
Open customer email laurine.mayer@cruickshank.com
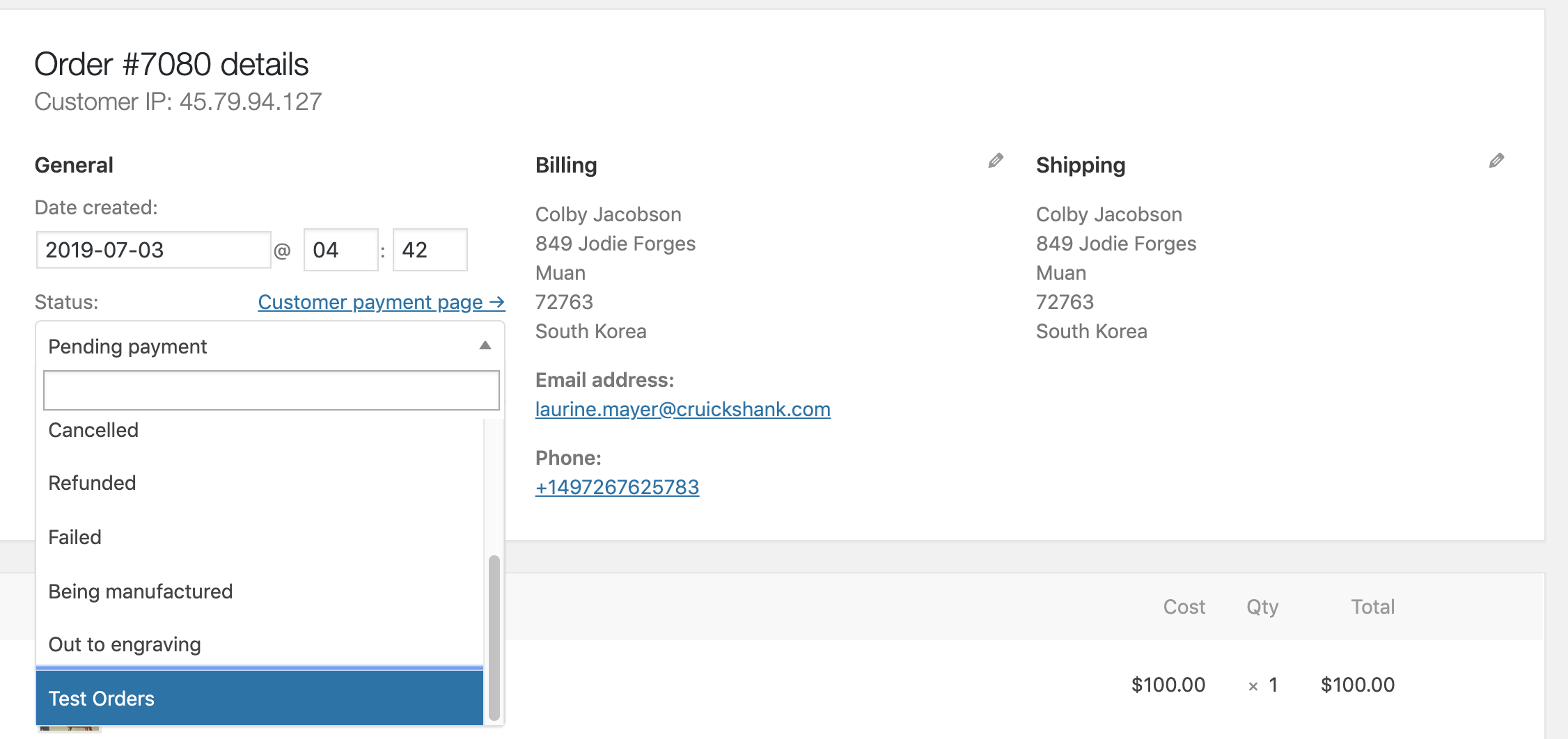[x=682, y=409]
